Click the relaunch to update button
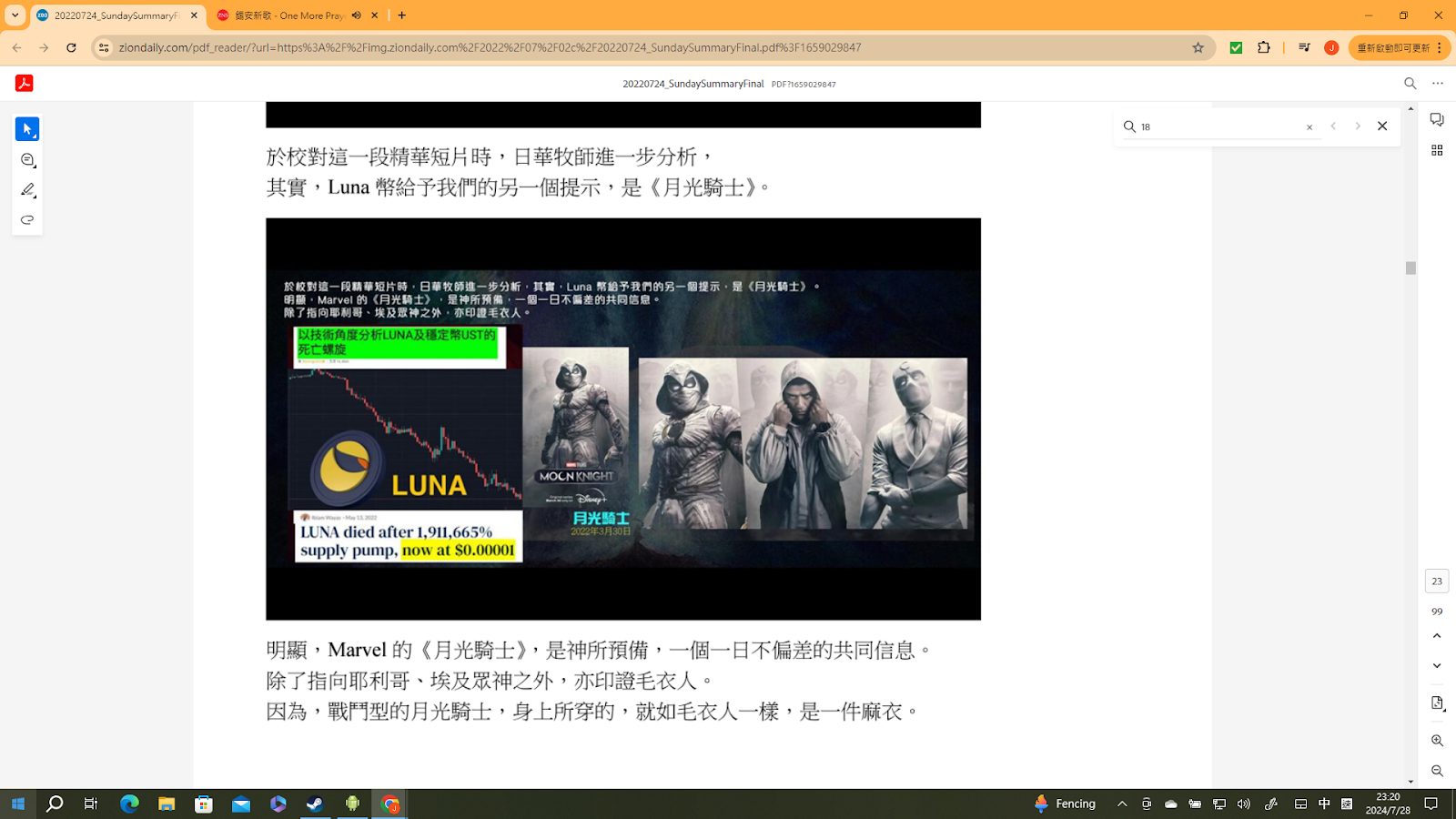Viewport: 1456px width, 819px height. click(1400, 47)
